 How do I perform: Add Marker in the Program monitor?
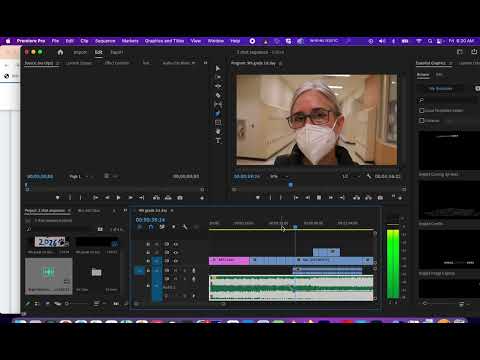pyautogui.click(x=258, y=198)
